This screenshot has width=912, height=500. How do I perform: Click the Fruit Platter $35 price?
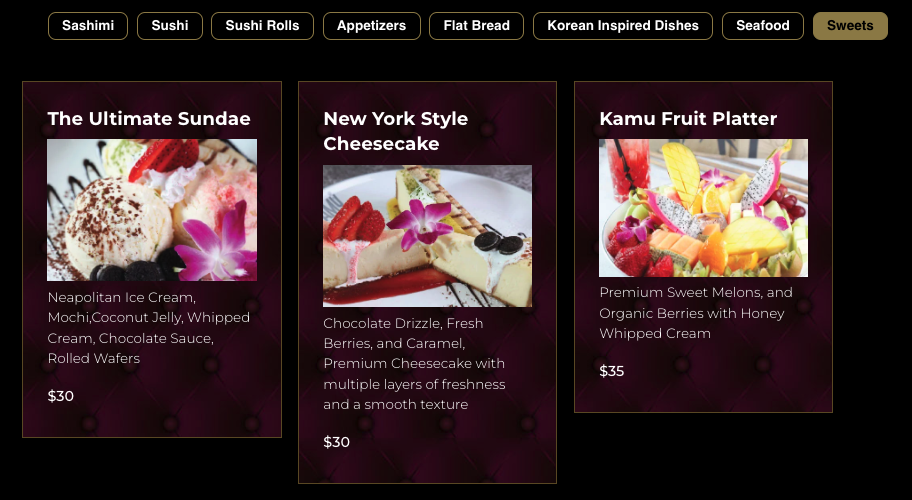(612, 371)
